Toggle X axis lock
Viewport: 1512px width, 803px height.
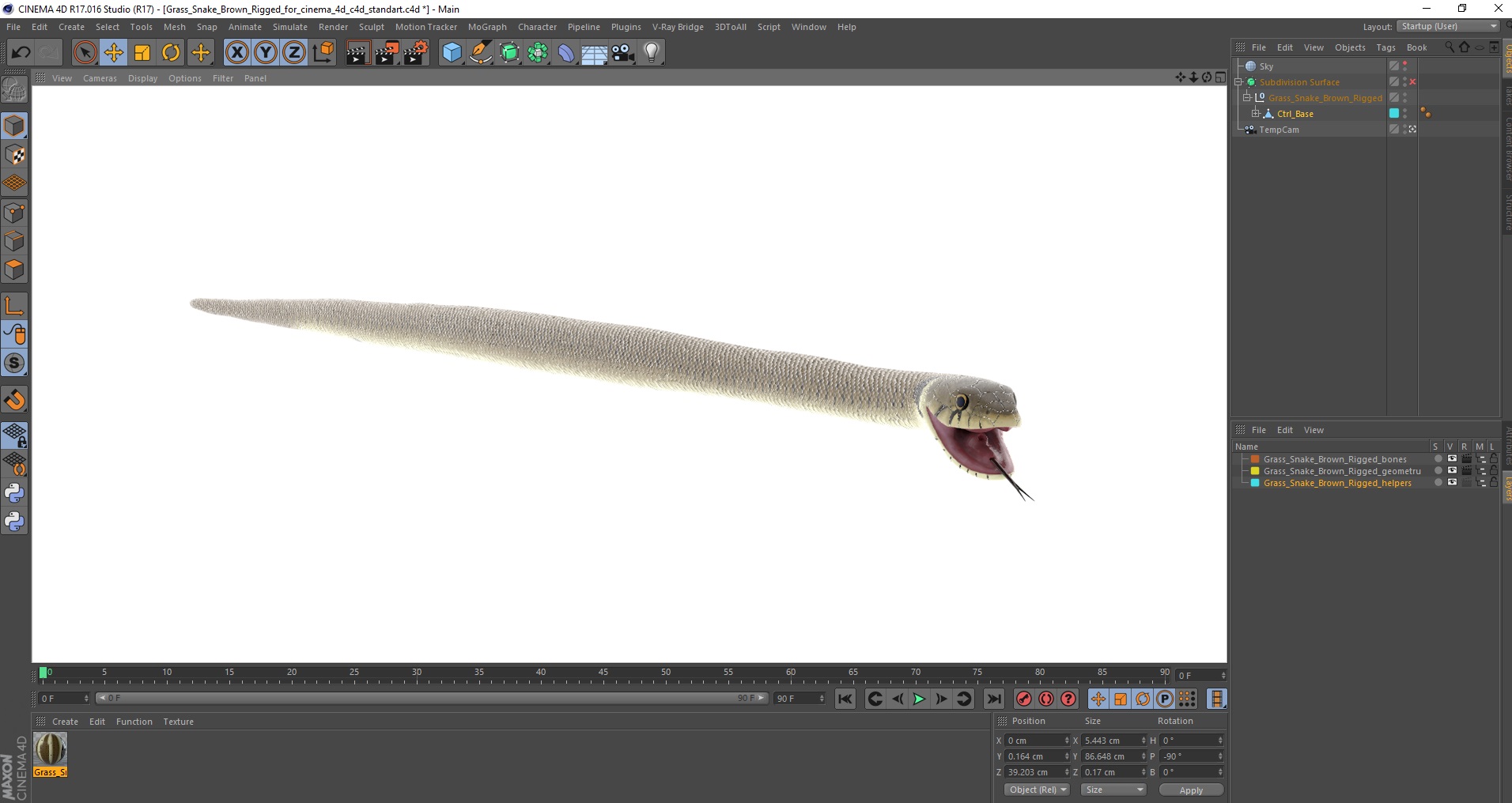click(x=236, y=53)
